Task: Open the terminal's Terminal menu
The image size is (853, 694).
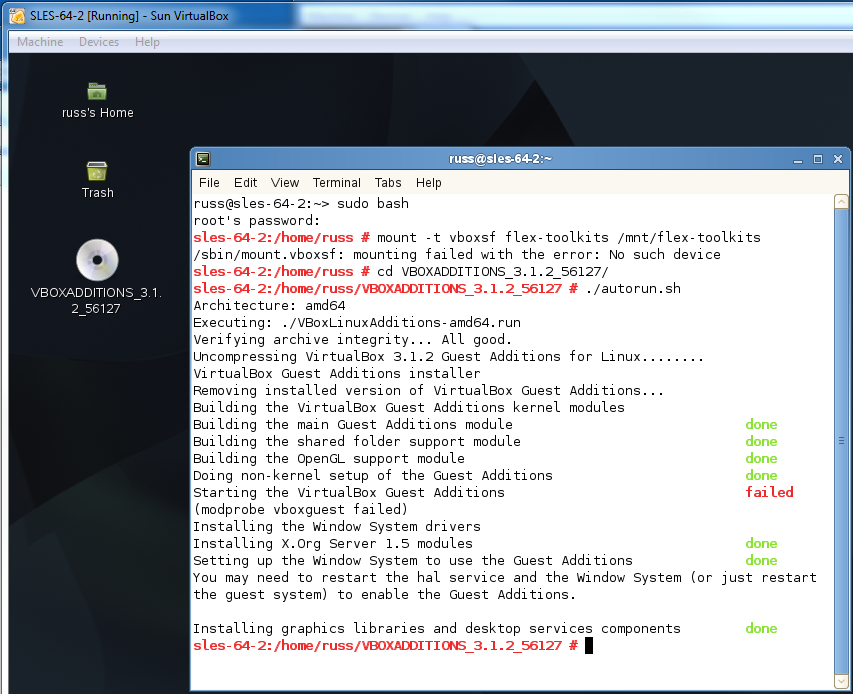Action: click(336, 183)
